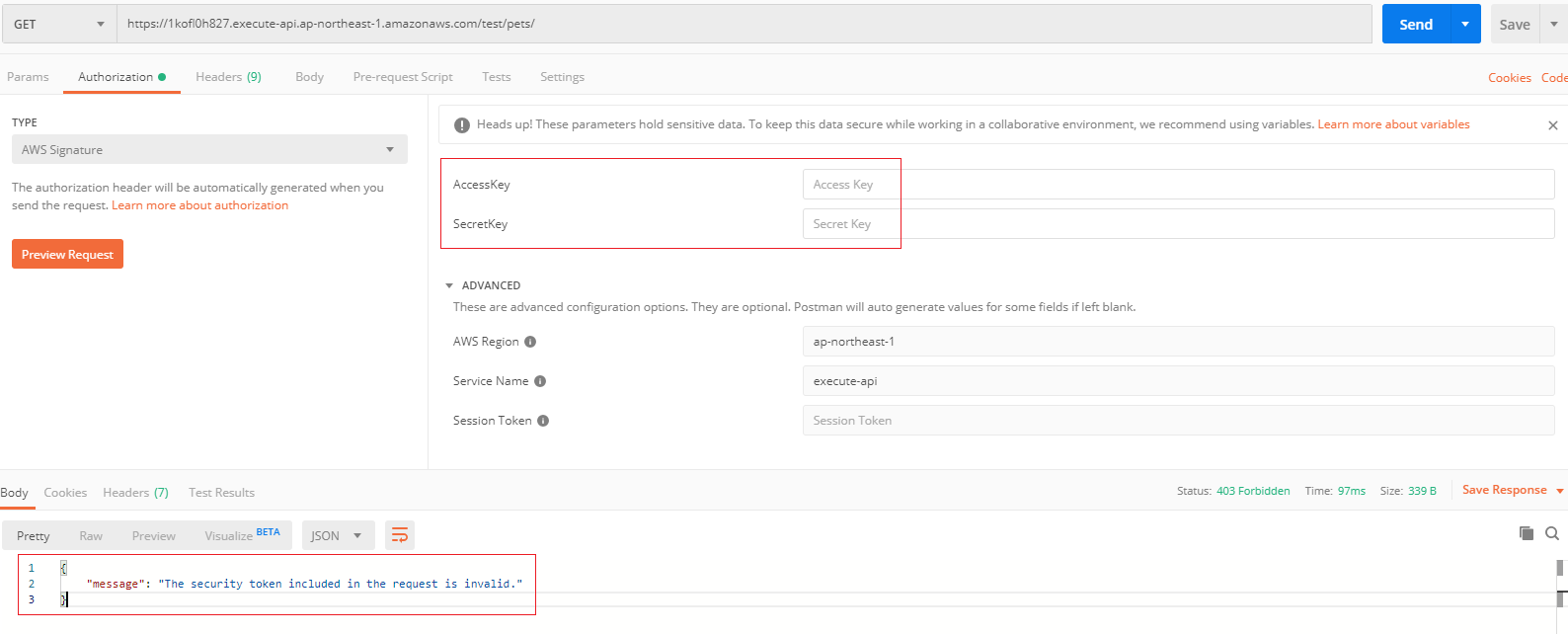Dismiss the Heads up warning banner
This screenshot has width=1568, height=634.
point(1553,125)
